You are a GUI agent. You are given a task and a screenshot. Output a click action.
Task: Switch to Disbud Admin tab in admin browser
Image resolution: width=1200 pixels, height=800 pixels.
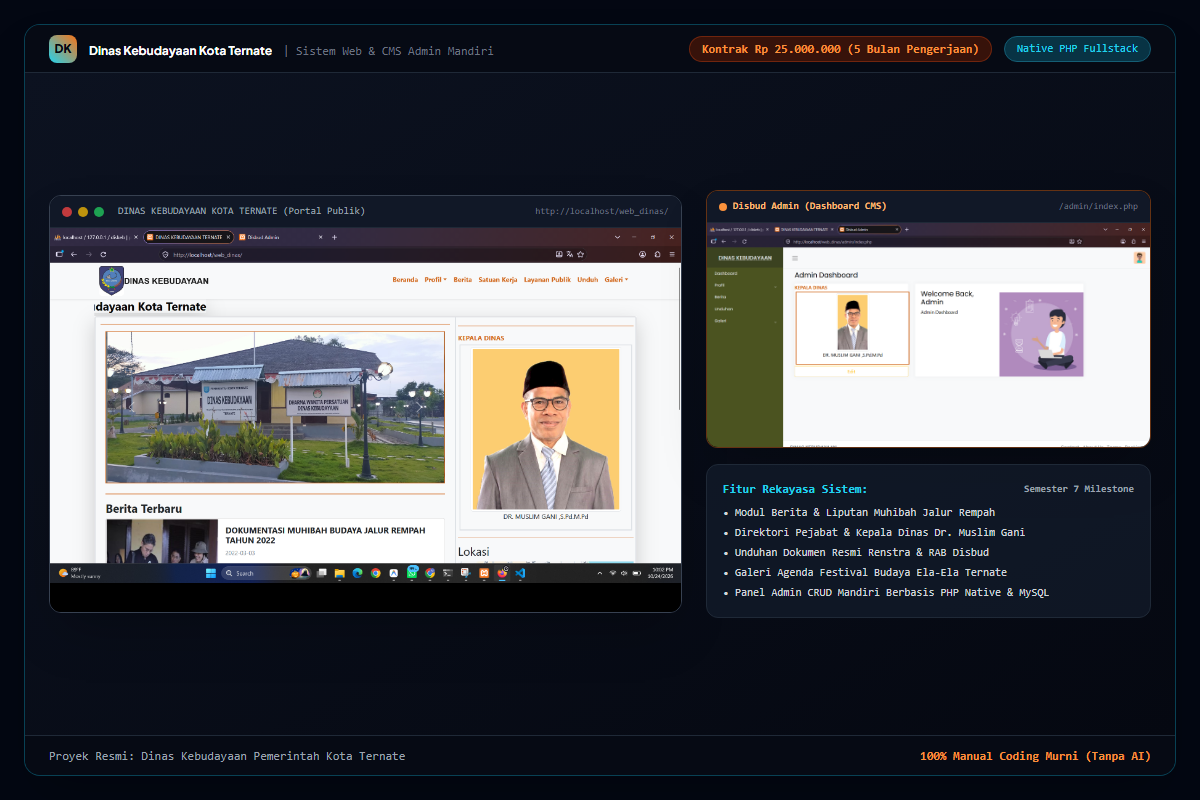click(x=869, y=229)
